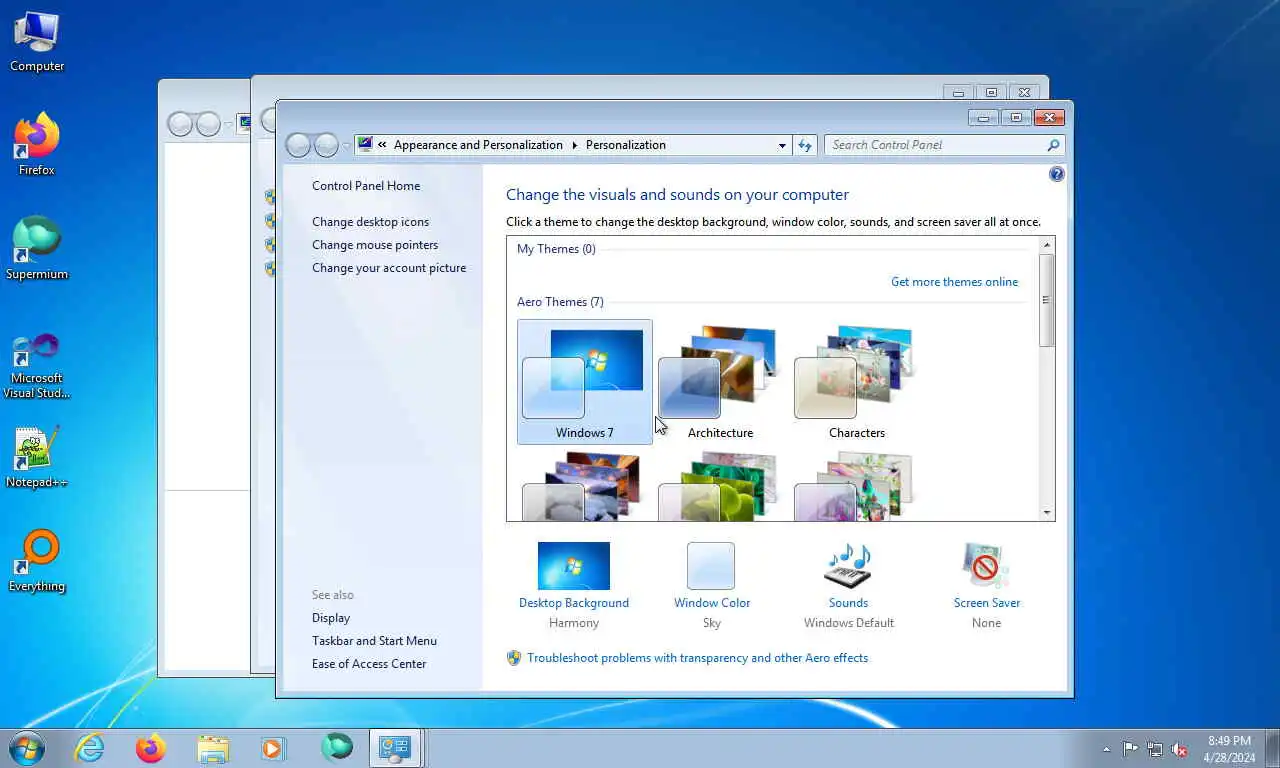The width and height of the screenshot is (1280, 768).
Task: Open the Window Color icon
Action: [711, 566]
